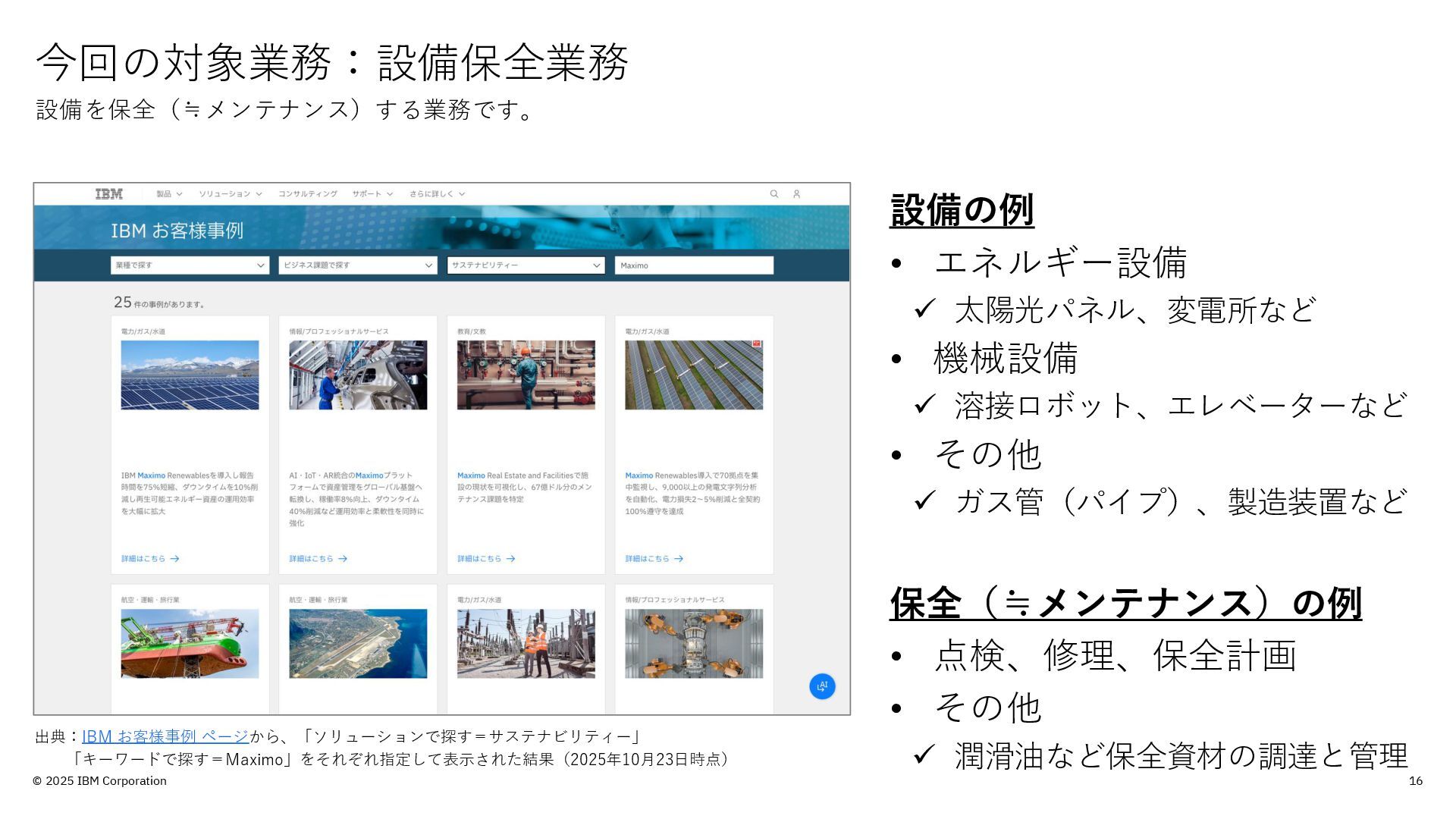Expand the サポート menu chevron
1456x819 pixels.
(390, 194)
